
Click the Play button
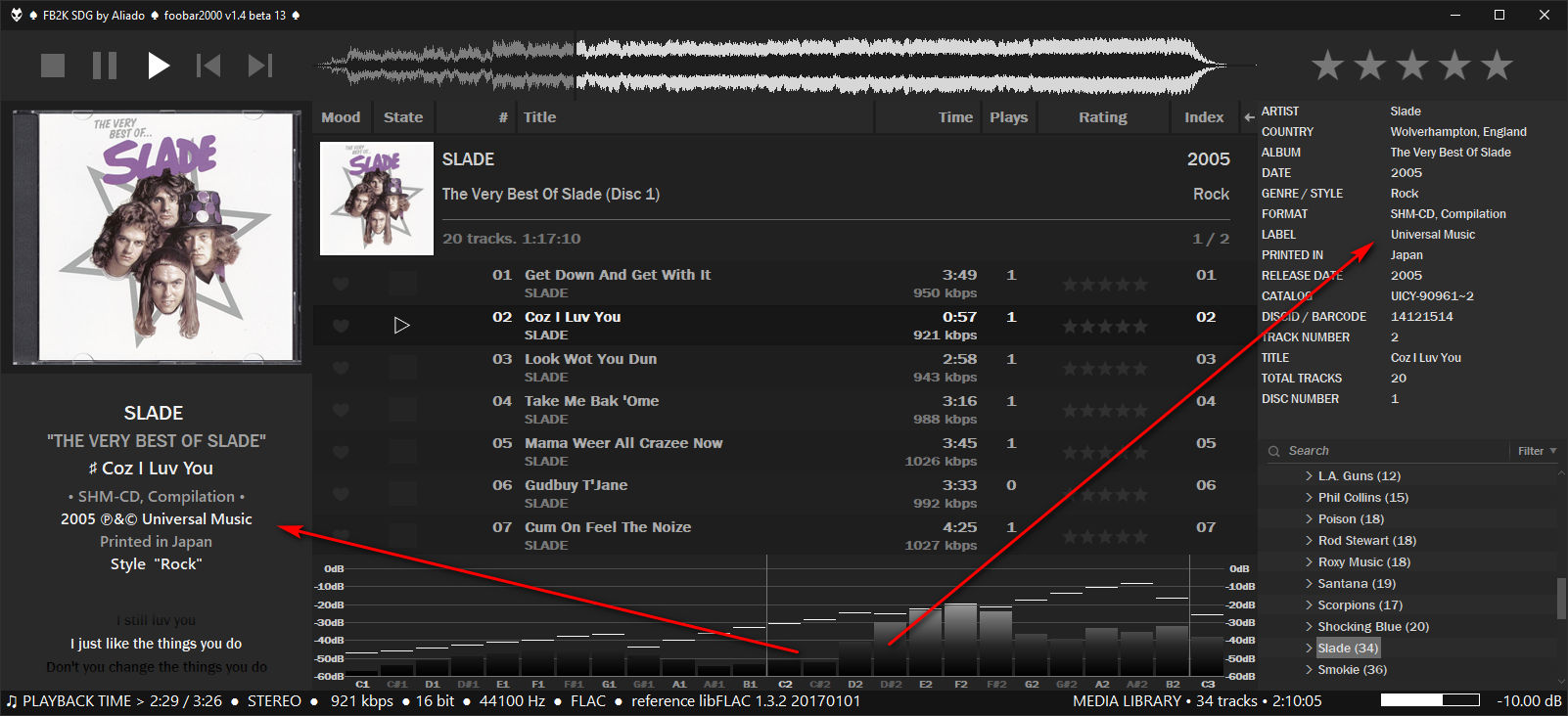(x=158, y=66)
